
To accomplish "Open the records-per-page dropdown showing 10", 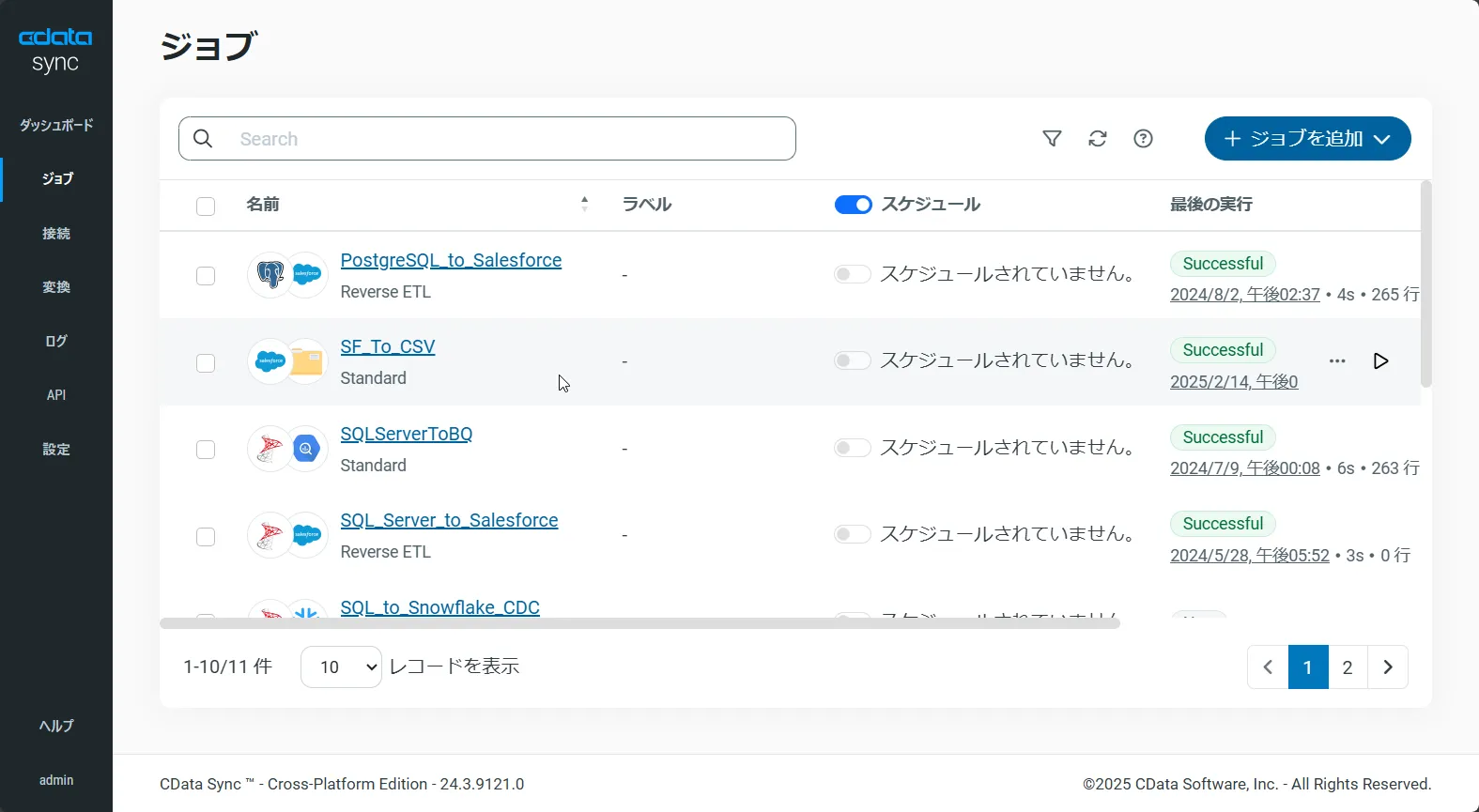I will pos(341,666).
